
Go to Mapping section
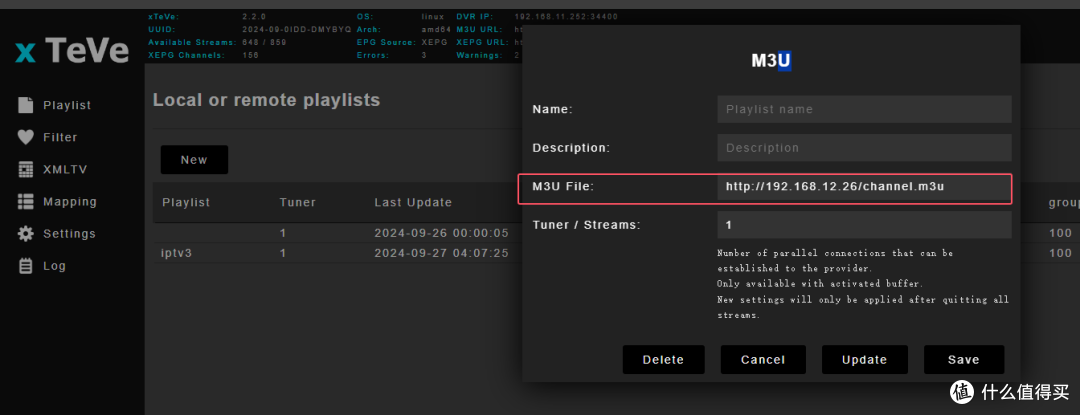click(x=70, y=202)
